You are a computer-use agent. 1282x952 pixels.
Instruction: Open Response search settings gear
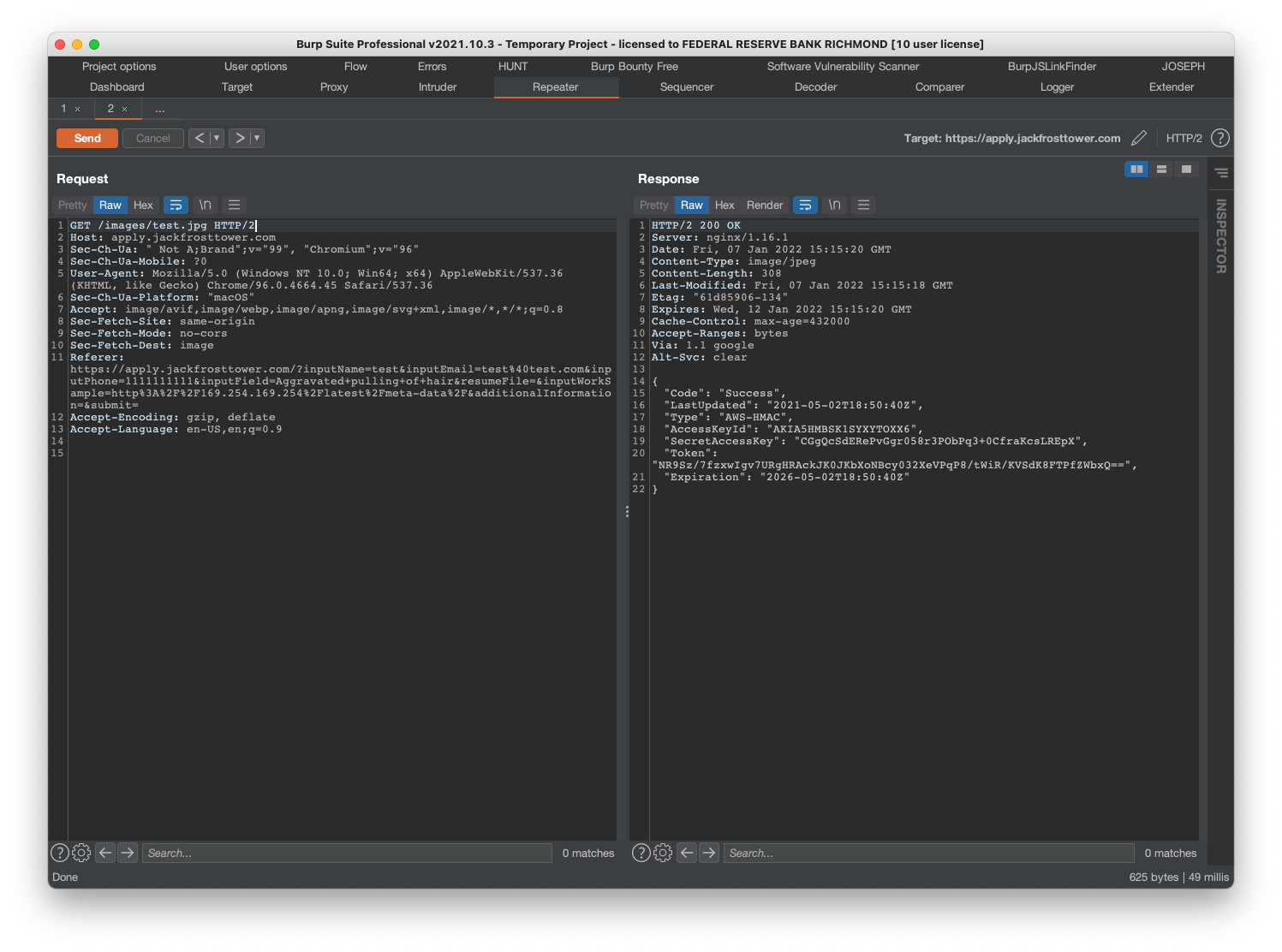pos(663,853)
